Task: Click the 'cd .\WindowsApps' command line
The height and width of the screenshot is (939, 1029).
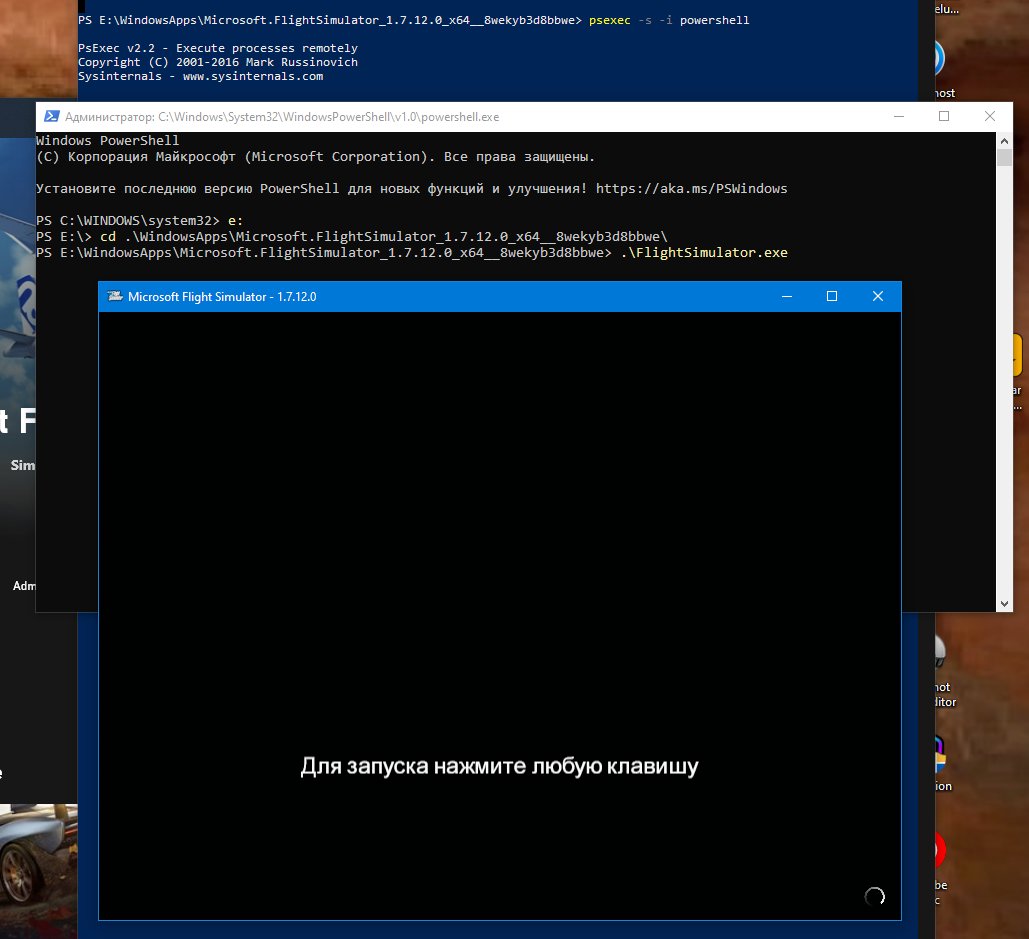Action: 352,236
